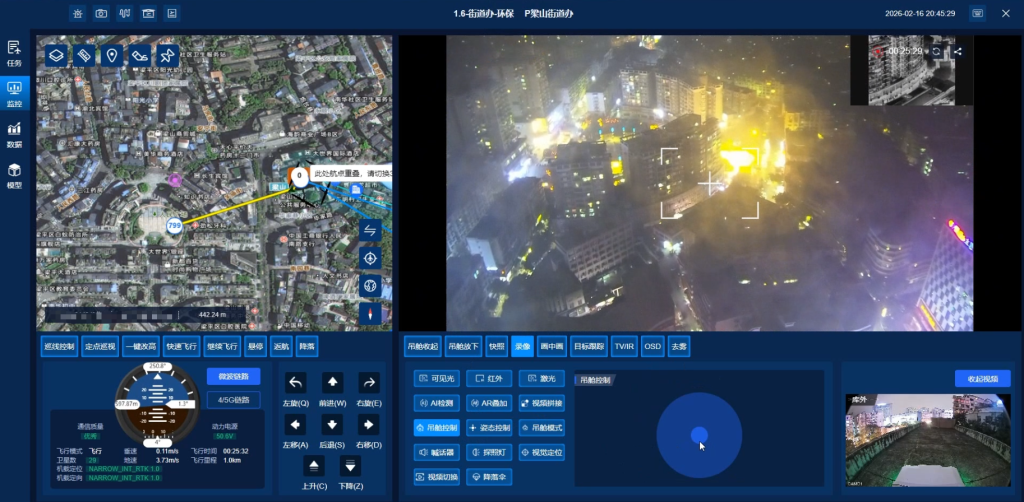Toggle the OSD overlay button
Screen dimensions: 1024x502
click(x=652, y=347)
